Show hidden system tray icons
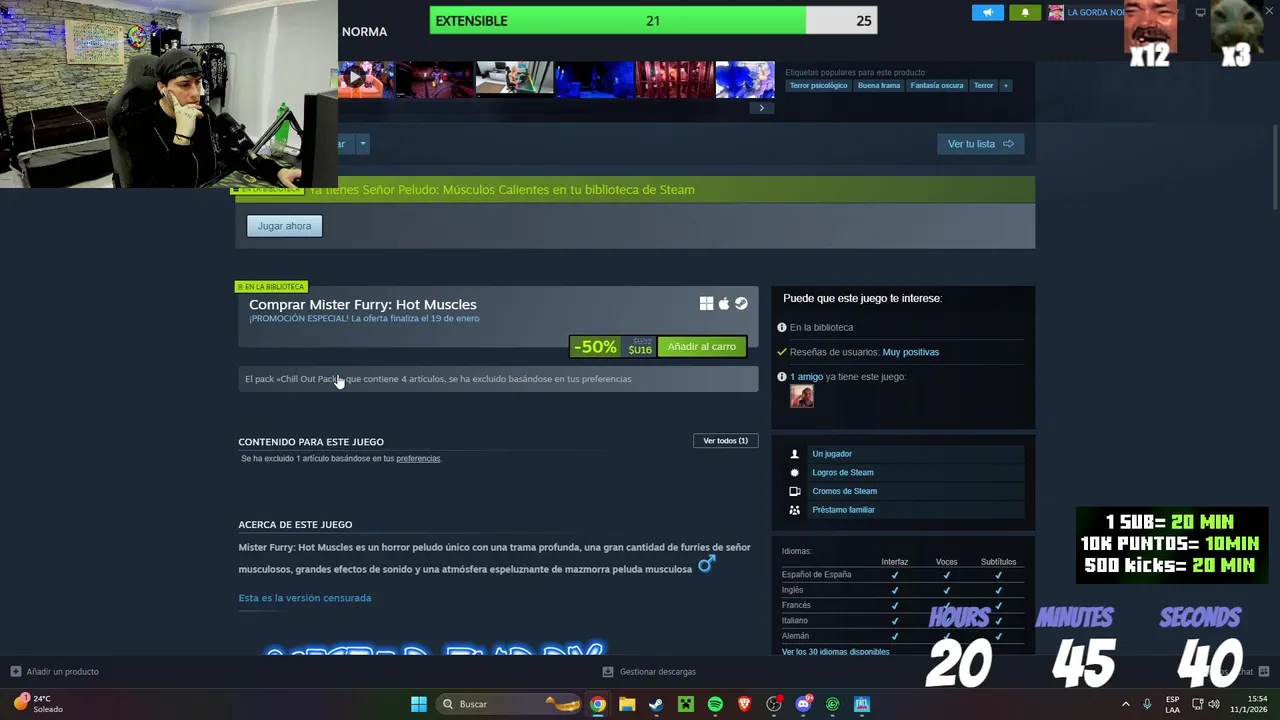The width and height of the screenshot is (1280, 720). 1126,704
